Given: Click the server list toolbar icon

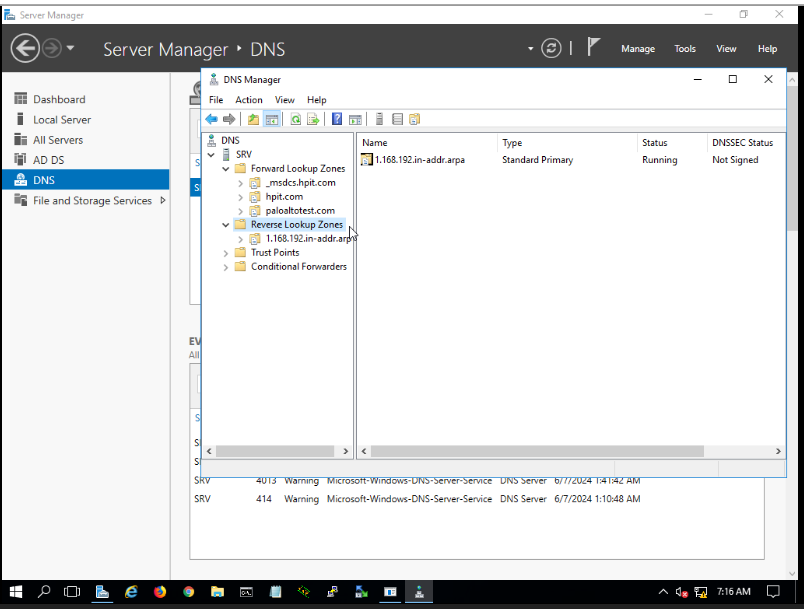Looking at the screenshot, I should click(x=397, y=119).
